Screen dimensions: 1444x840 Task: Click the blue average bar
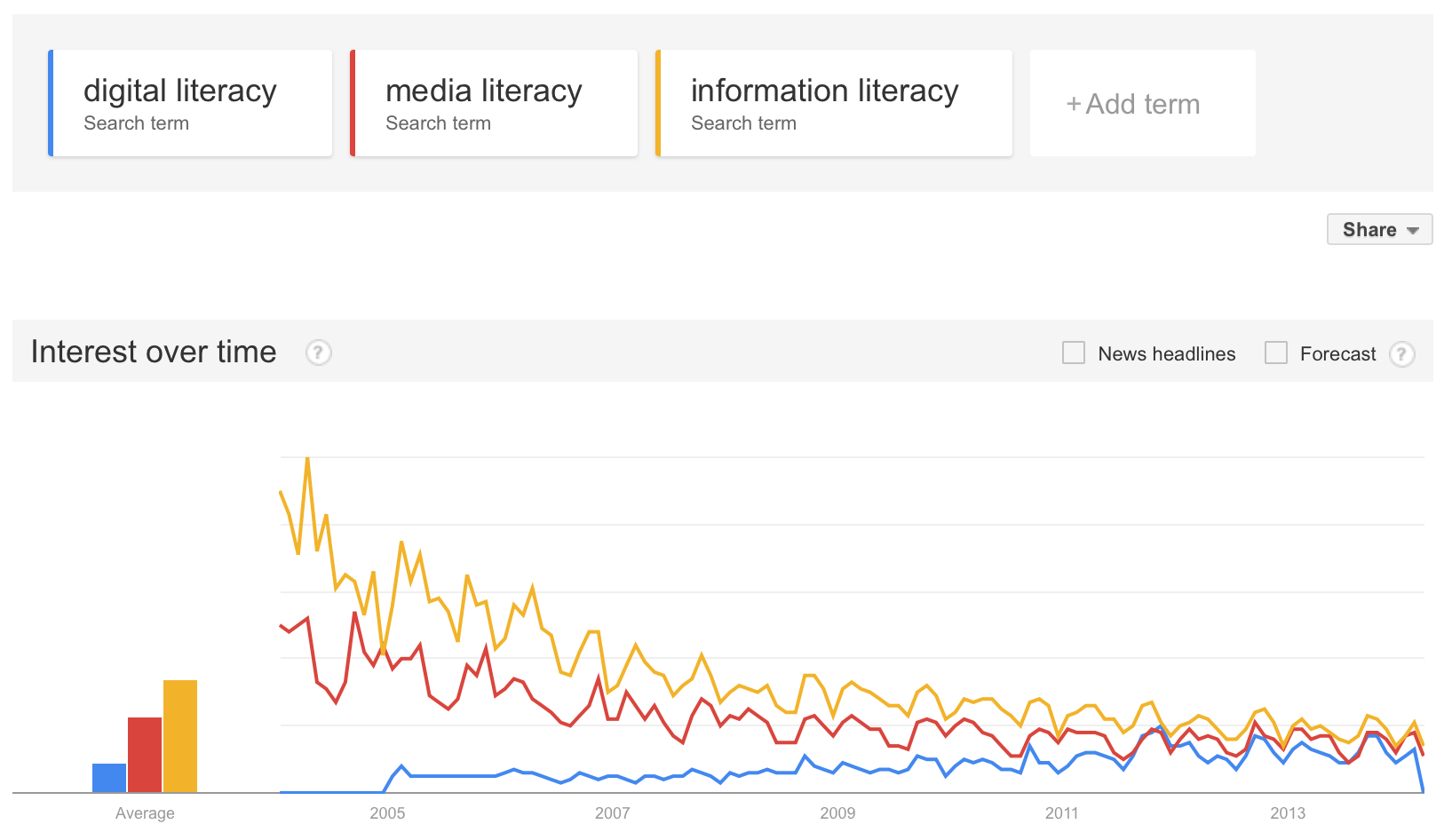point(109,778)
